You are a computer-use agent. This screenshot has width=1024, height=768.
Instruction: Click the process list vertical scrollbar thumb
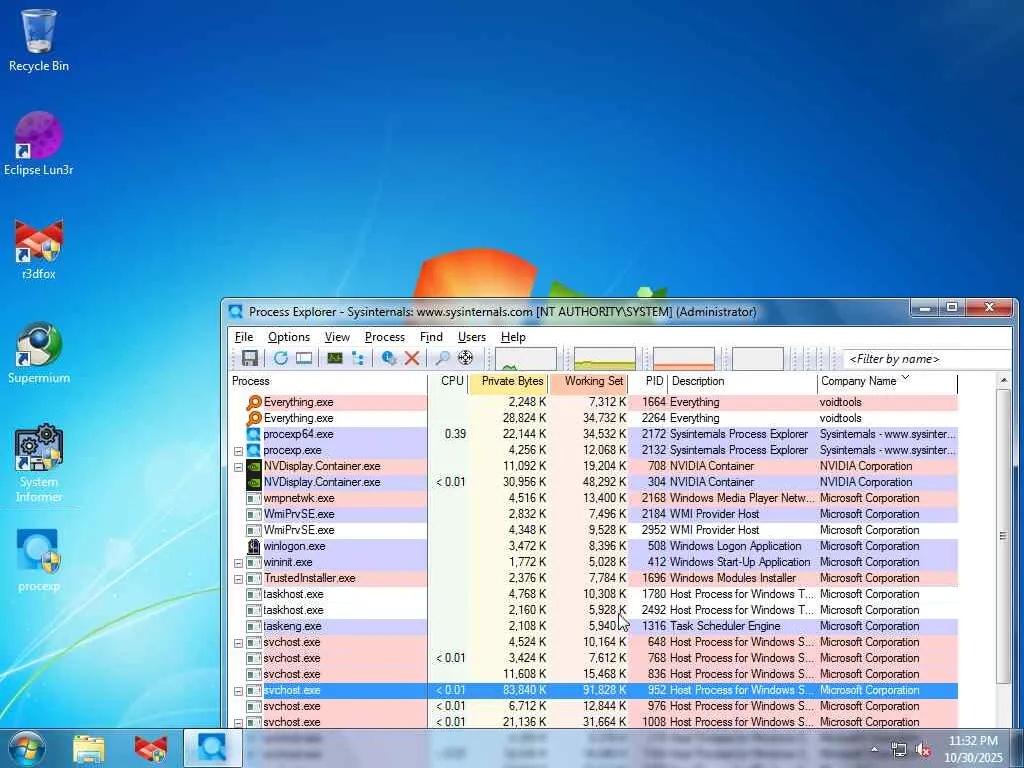1004,536
